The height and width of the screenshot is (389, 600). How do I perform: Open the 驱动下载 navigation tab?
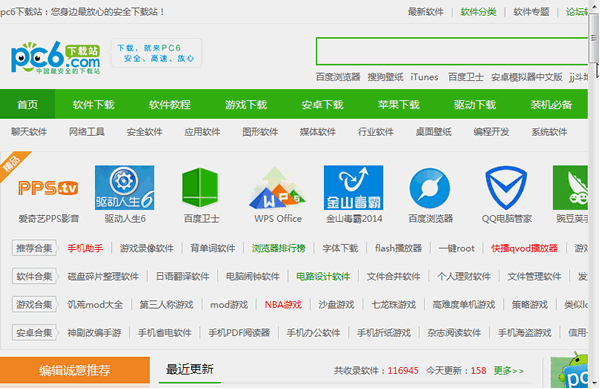[x=475, y=104]
